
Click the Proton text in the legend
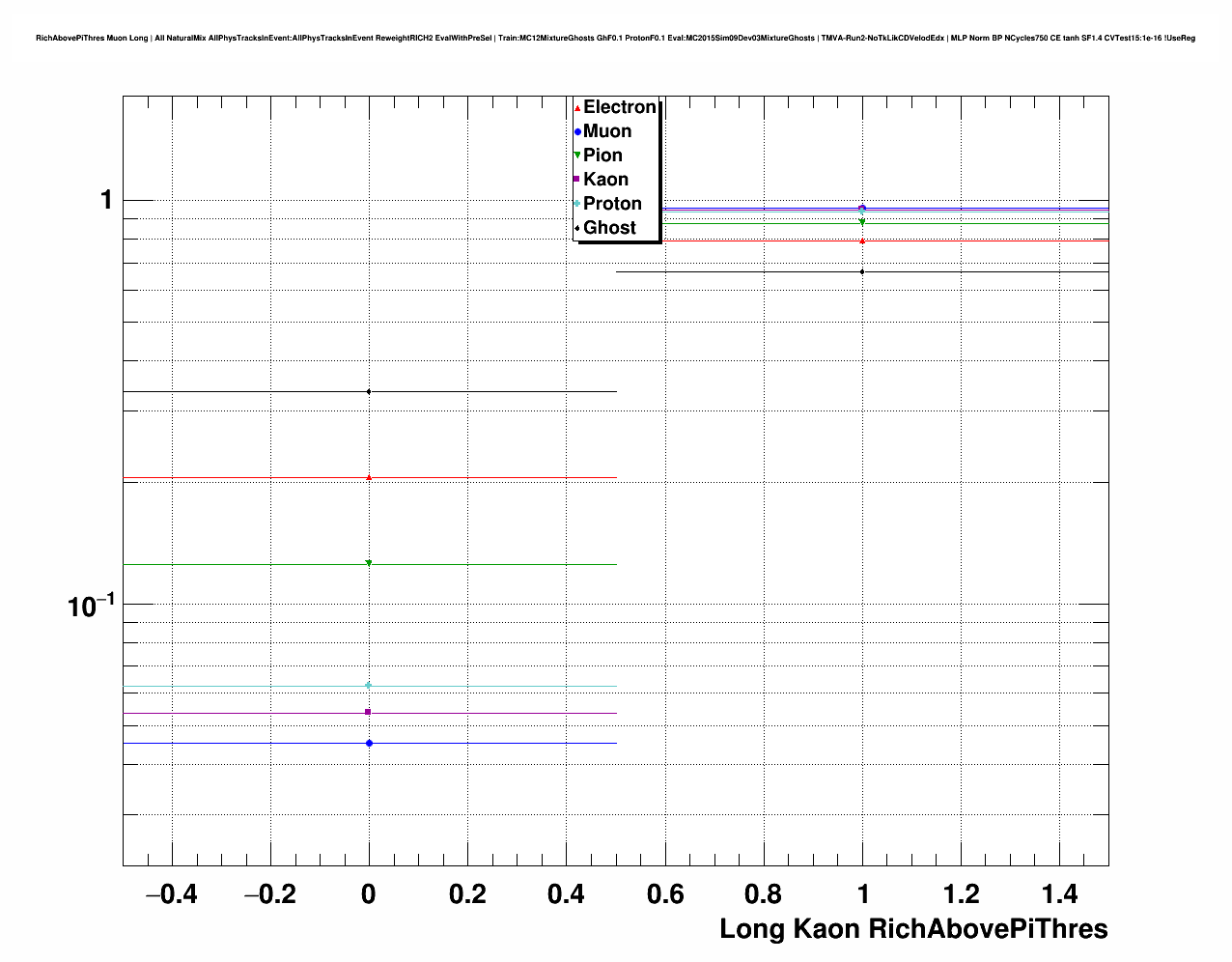pos(612,204)
